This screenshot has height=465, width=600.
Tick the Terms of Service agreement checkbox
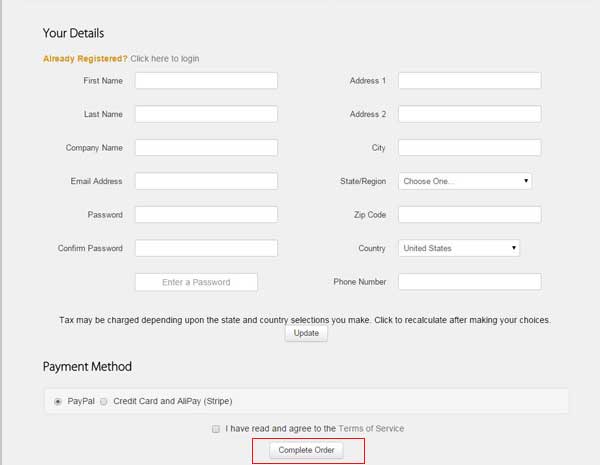pyautogui.click(x=216, y=429)
